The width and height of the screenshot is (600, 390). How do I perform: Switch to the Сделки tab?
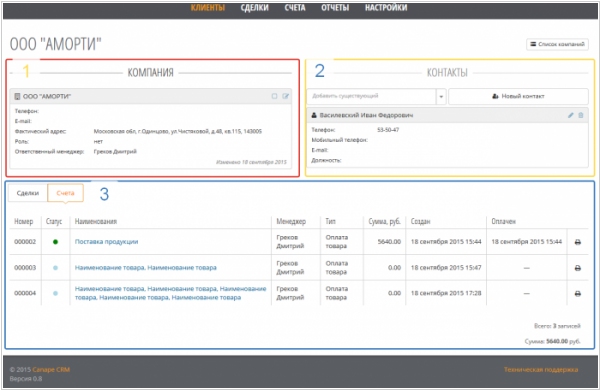pyautogui.click(x=28, y=193)
